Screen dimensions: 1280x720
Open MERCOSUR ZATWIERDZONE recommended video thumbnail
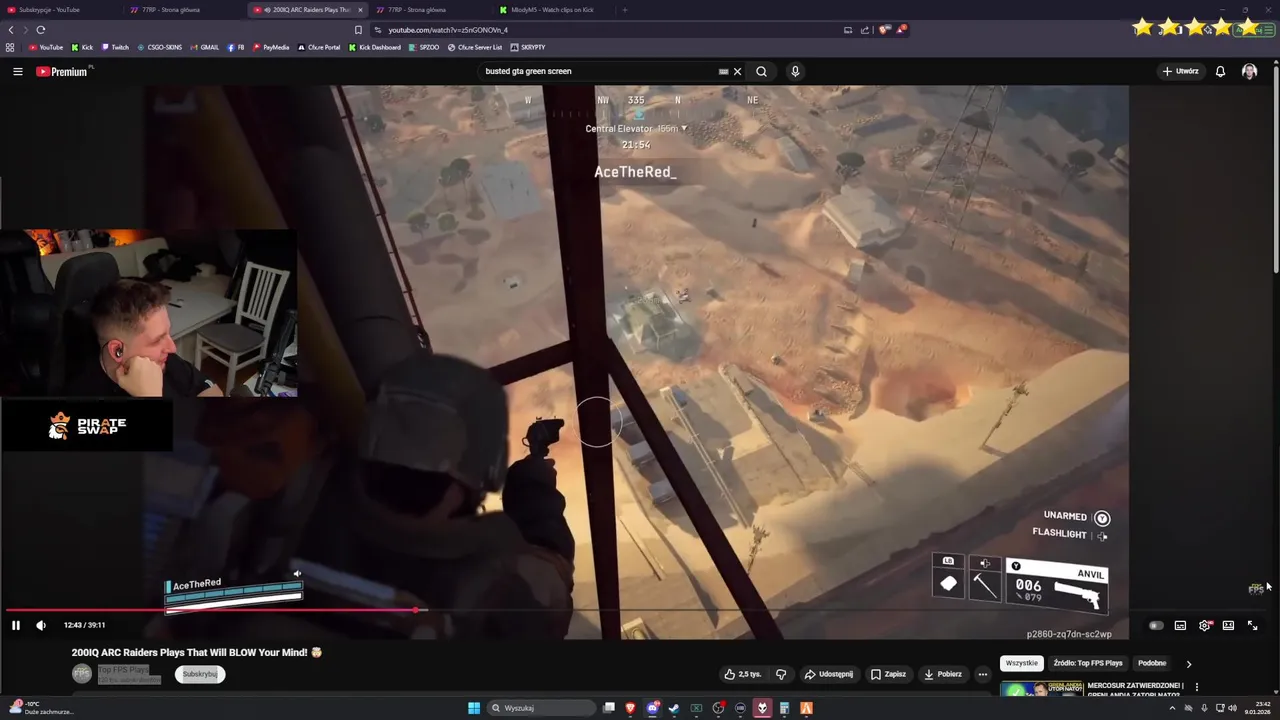[1041, 688]
